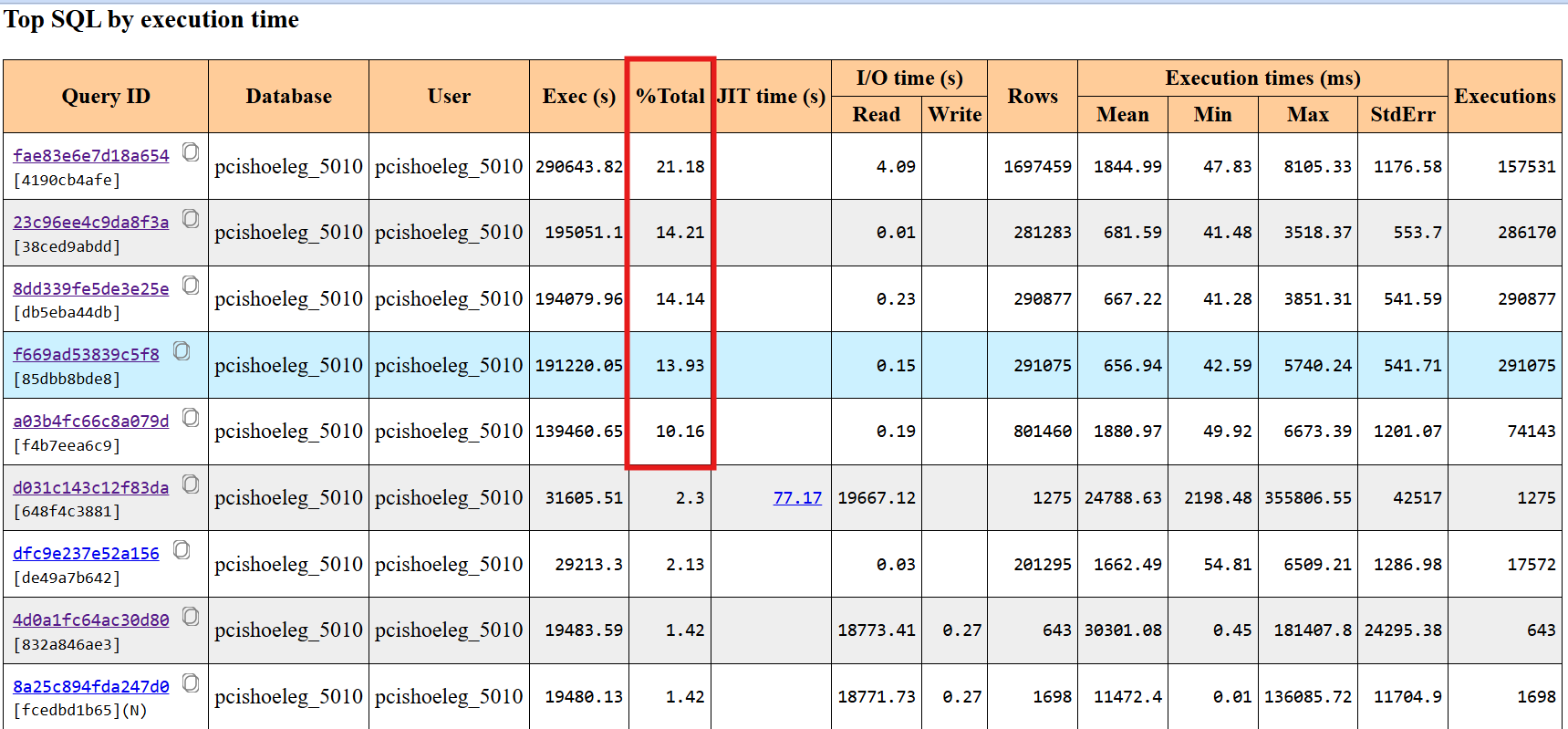Copy query ID fae83e6e7d18a654 icon
The image size is (1568, 729).
[x=191, y=151]
